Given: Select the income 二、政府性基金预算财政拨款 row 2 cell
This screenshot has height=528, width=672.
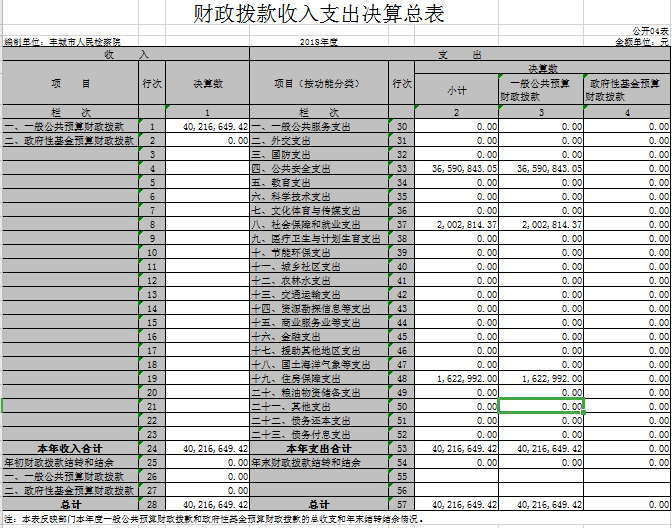Looking at the screenshot, I should (70, 141).
